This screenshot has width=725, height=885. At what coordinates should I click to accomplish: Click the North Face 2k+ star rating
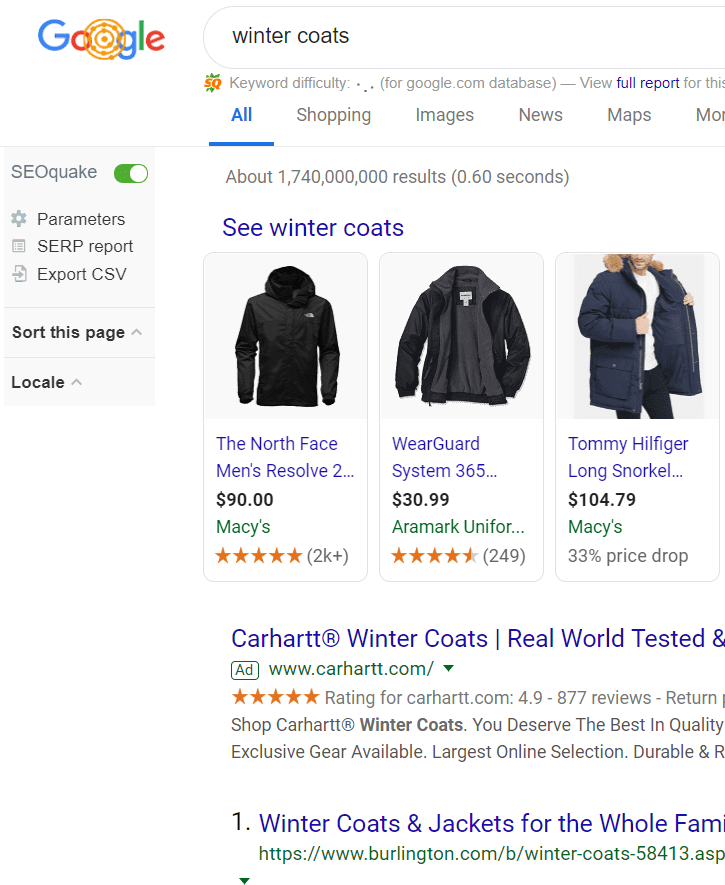[x=285, y=554]
